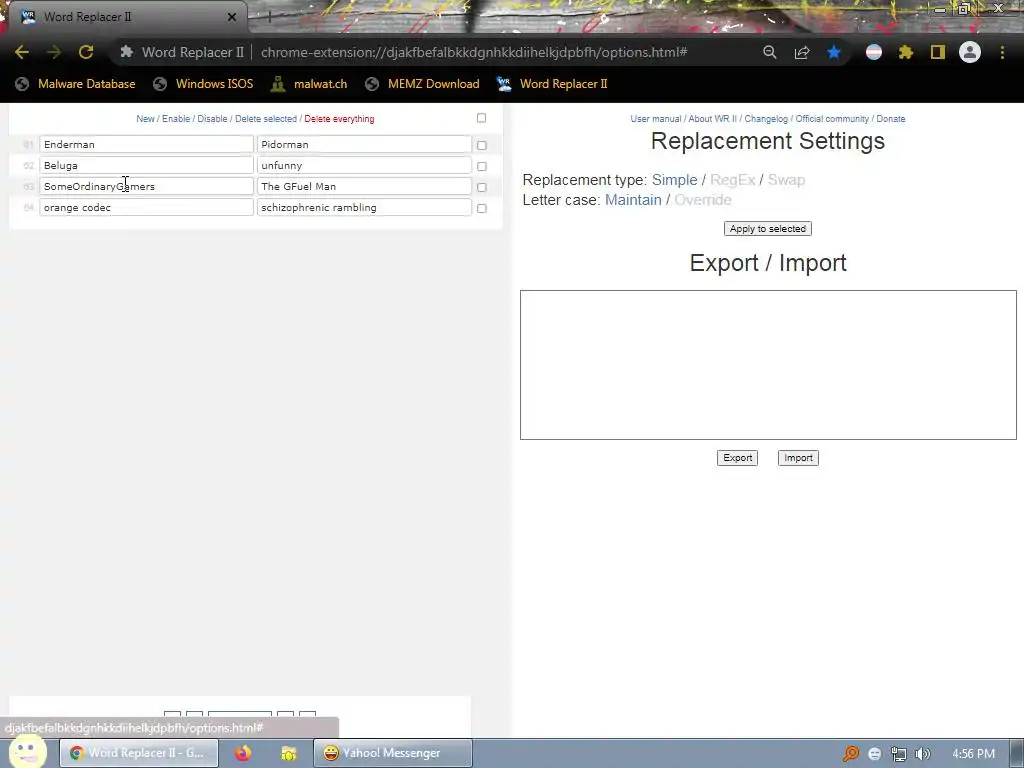Select Swap replacement type
Screen dimensions: 1024x768
(786, 180)
